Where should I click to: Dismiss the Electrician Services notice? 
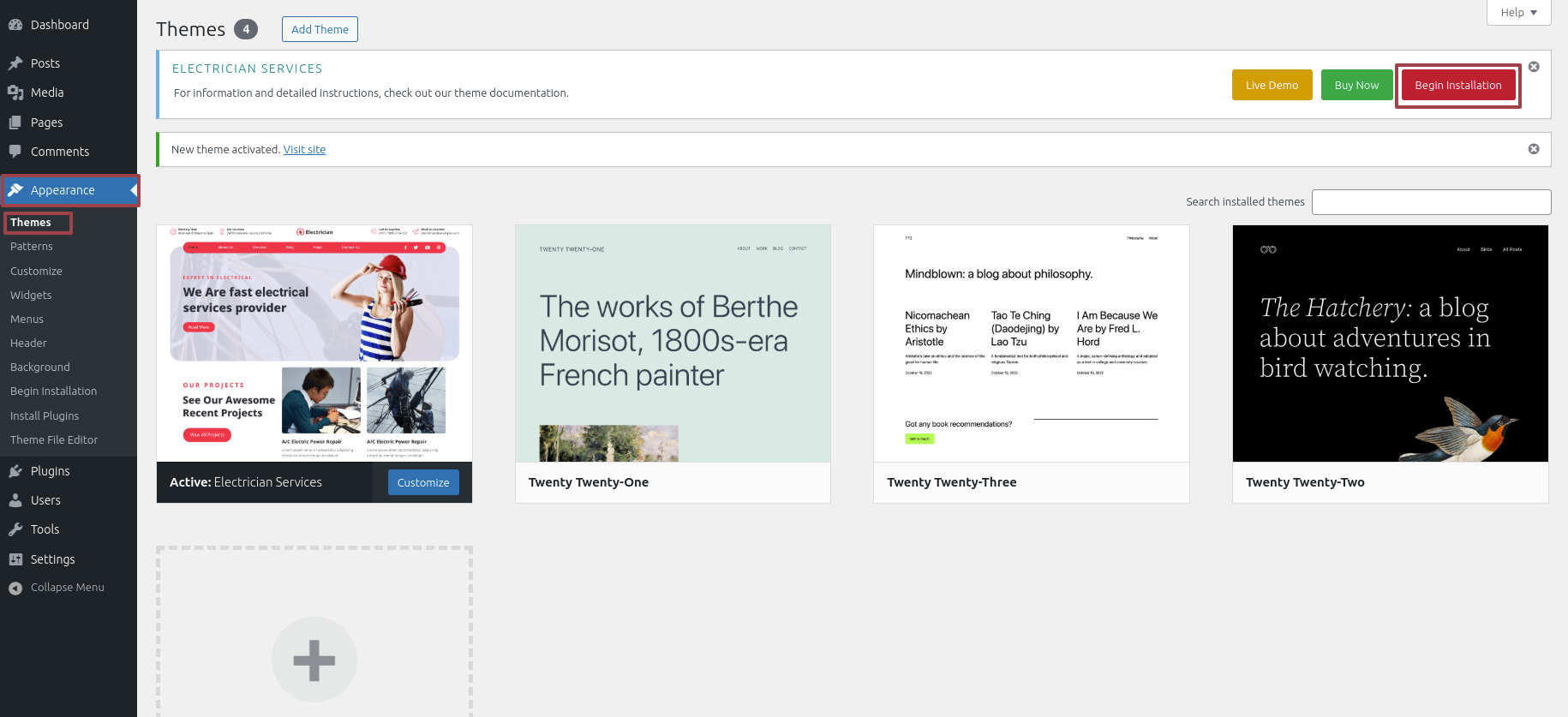(1534, 67)
